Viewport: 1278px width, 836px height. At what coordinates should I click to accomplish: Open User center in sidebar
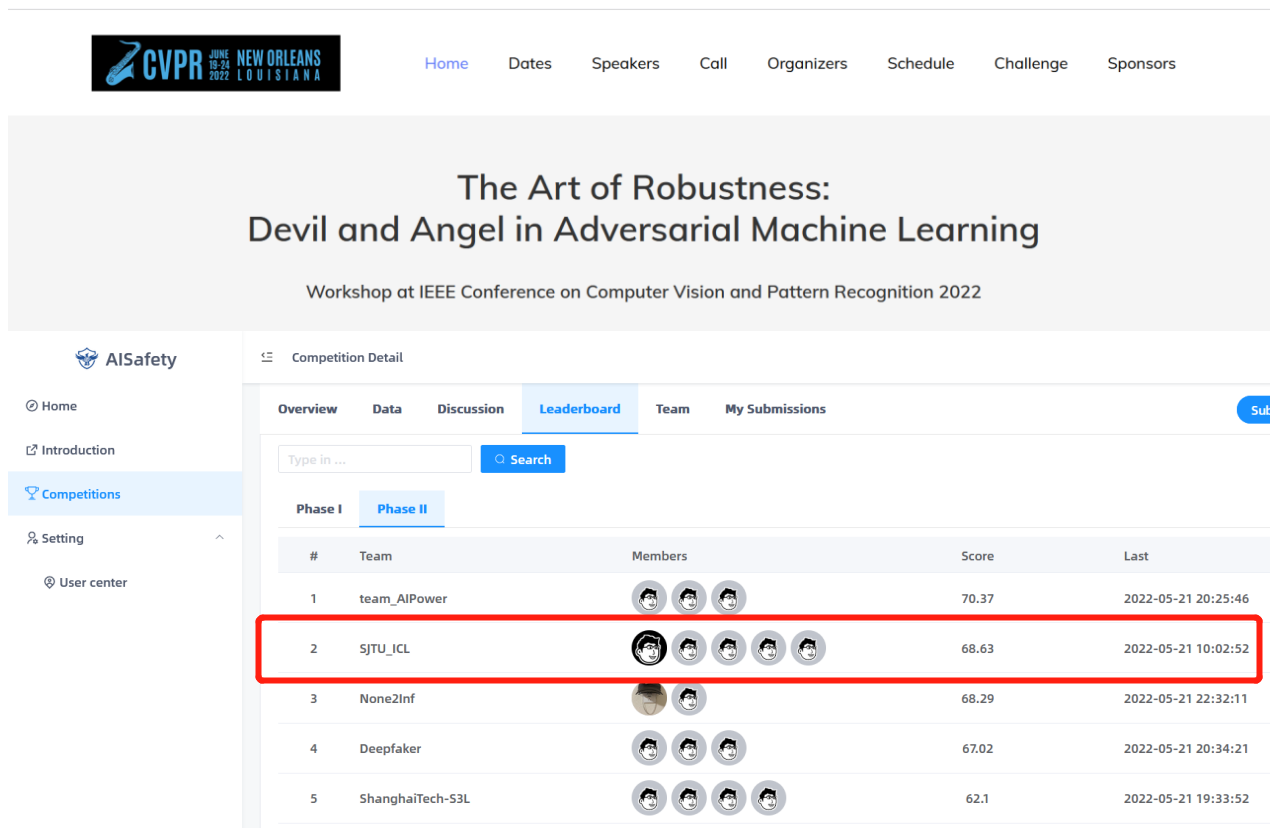[92, 582]
